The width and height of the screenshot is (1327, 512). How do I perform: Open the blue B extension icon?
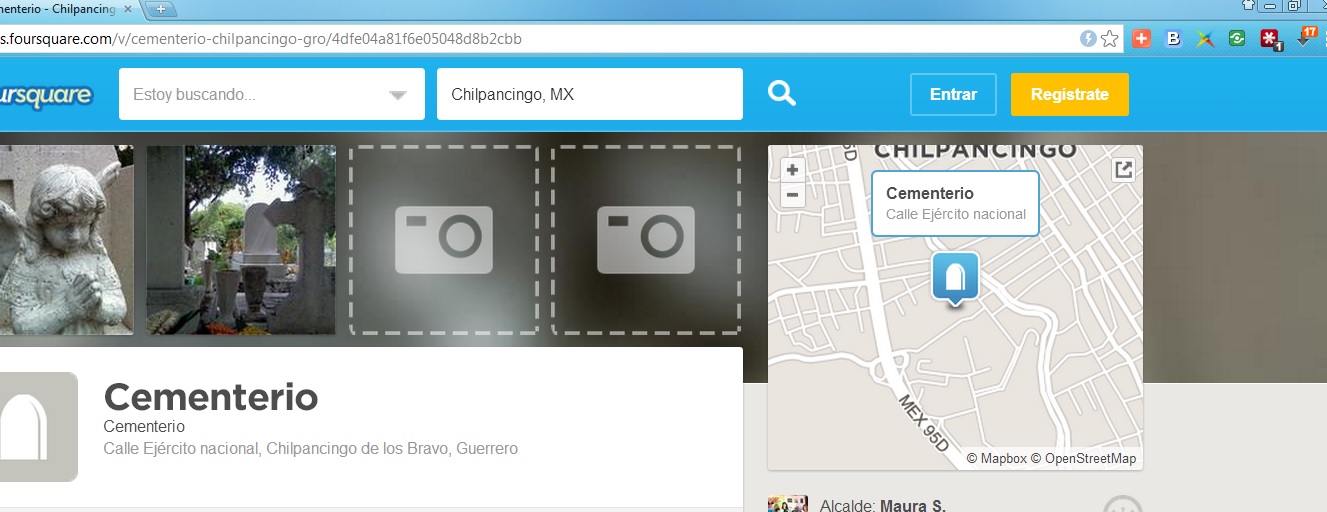(x=1174, y=39)
